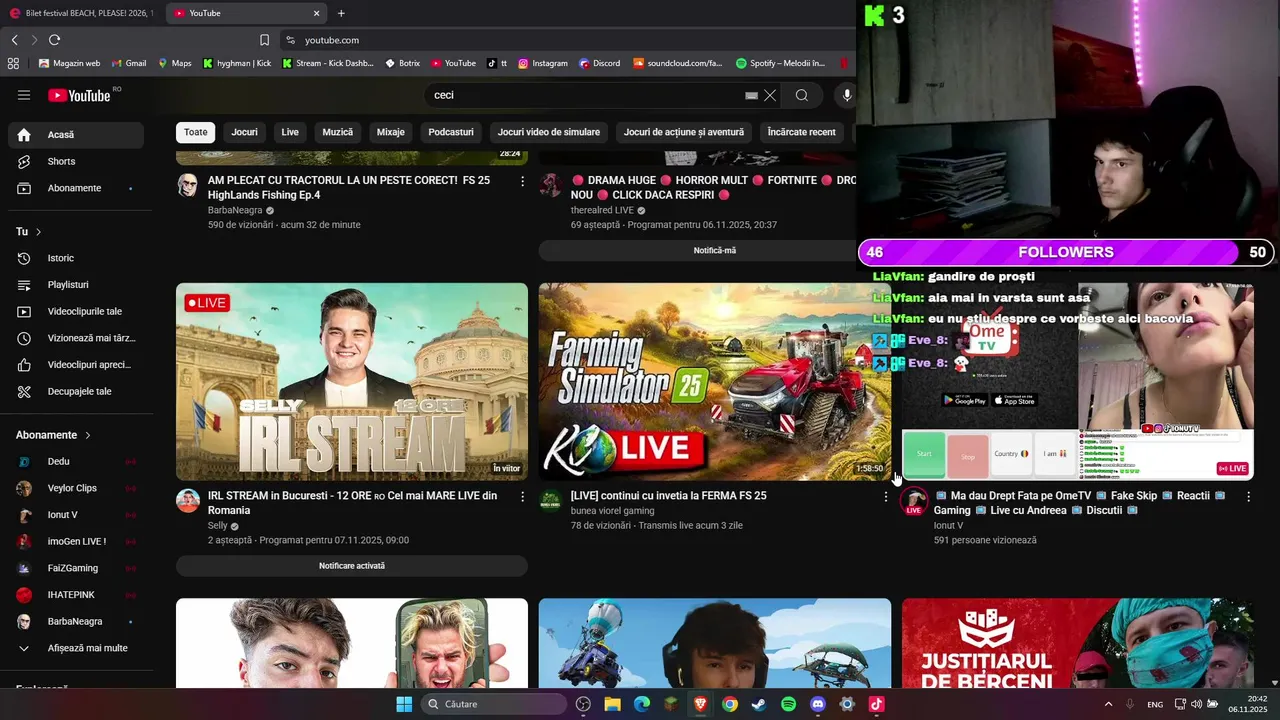
Task: Open the hyghman | Kick bookmark
Action: pos(237,63)
